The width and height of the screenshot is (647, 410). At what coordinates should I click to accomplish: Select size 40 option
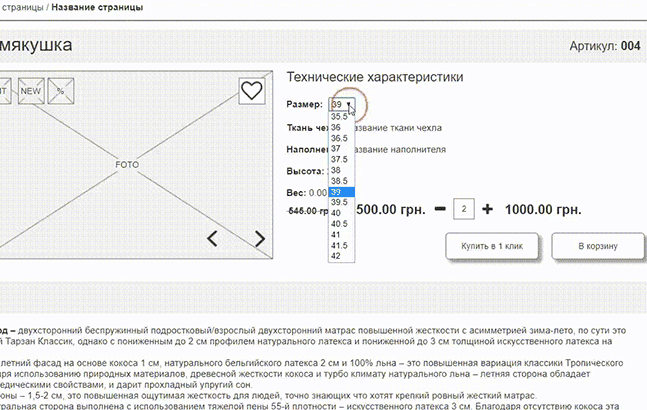(341, 213)
